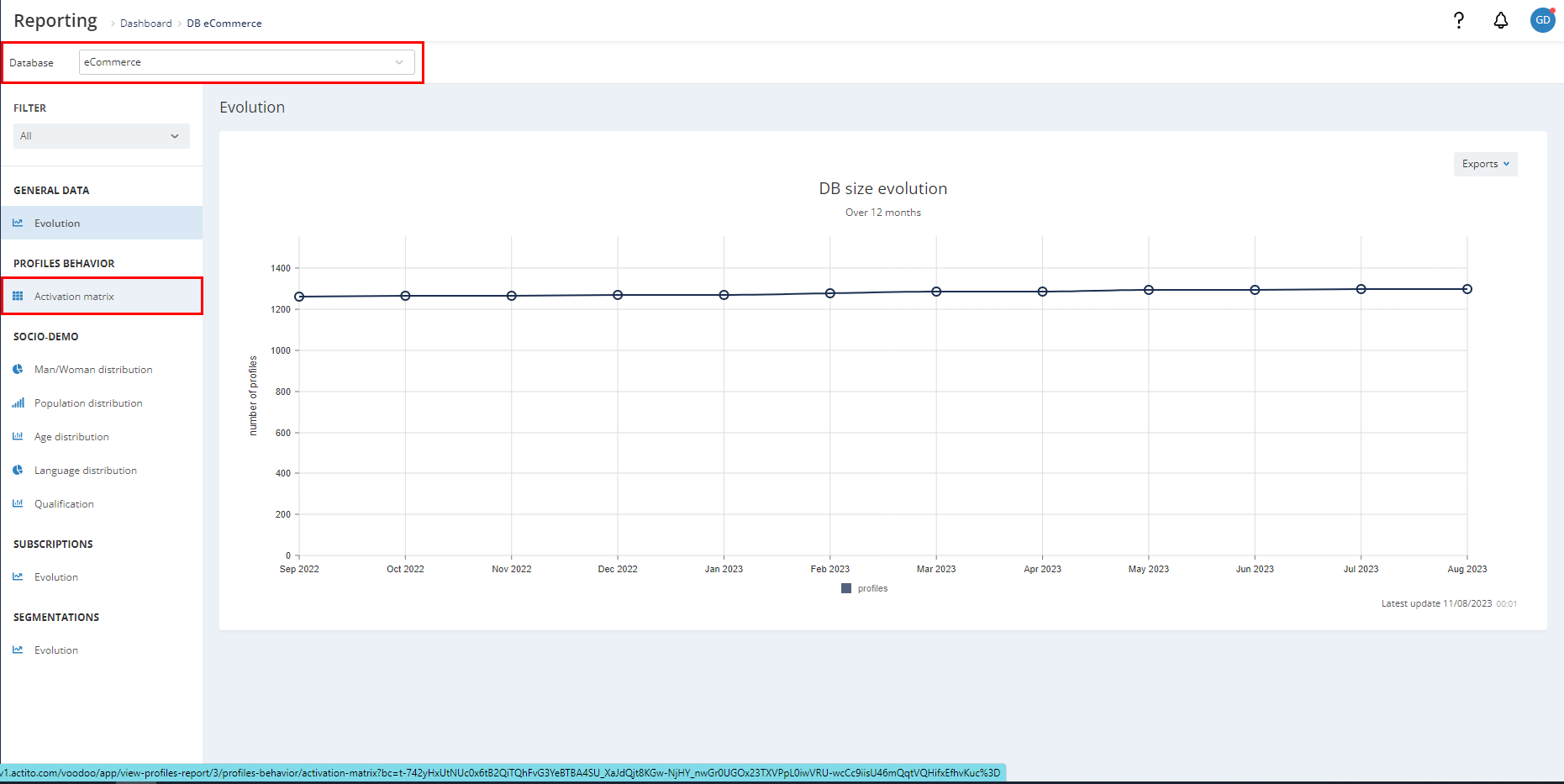Click the Dec 2022 data point
The height and width of the screenshot is (784, 1564).
tap(618, 295)
